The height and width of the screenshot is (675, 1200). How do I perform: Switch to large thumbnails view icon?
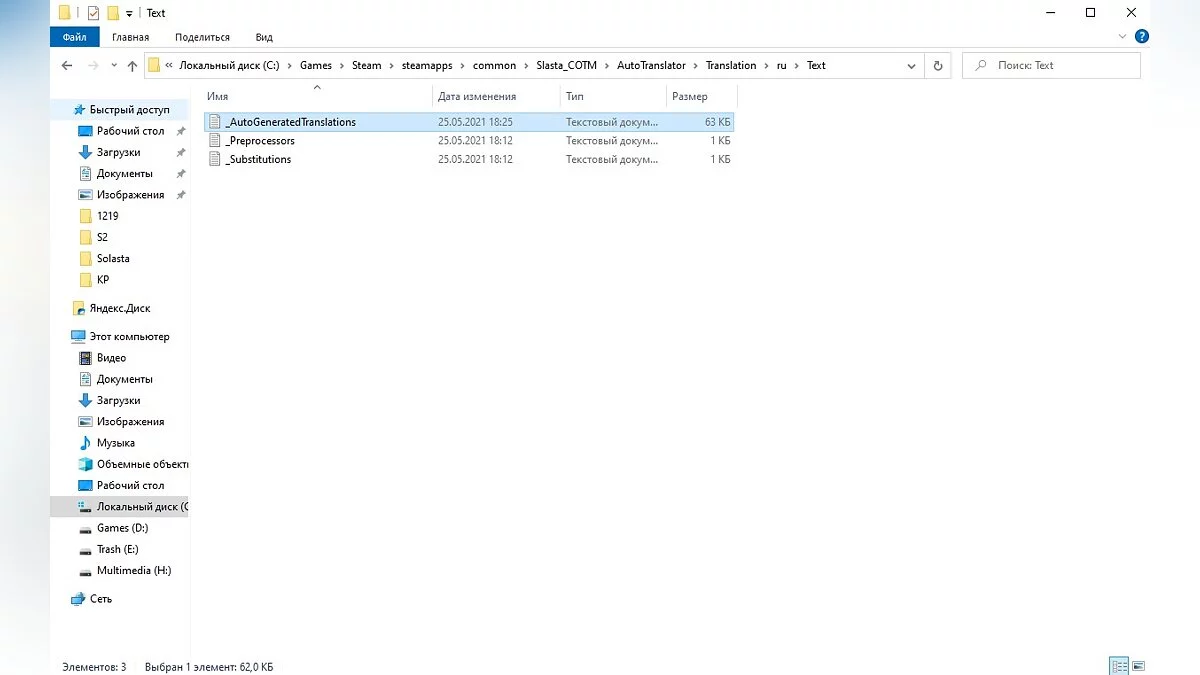(1138, 665)
